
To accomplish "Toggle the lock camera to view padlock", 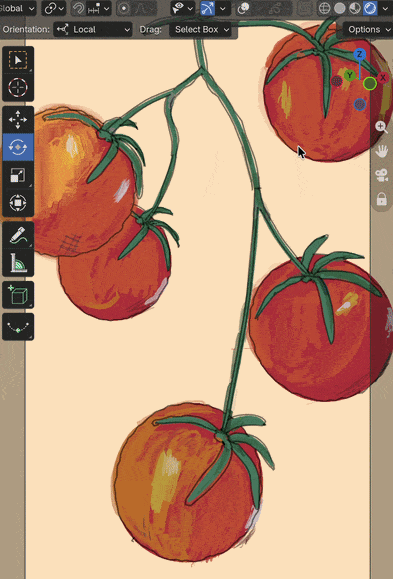I will (382, 199).
